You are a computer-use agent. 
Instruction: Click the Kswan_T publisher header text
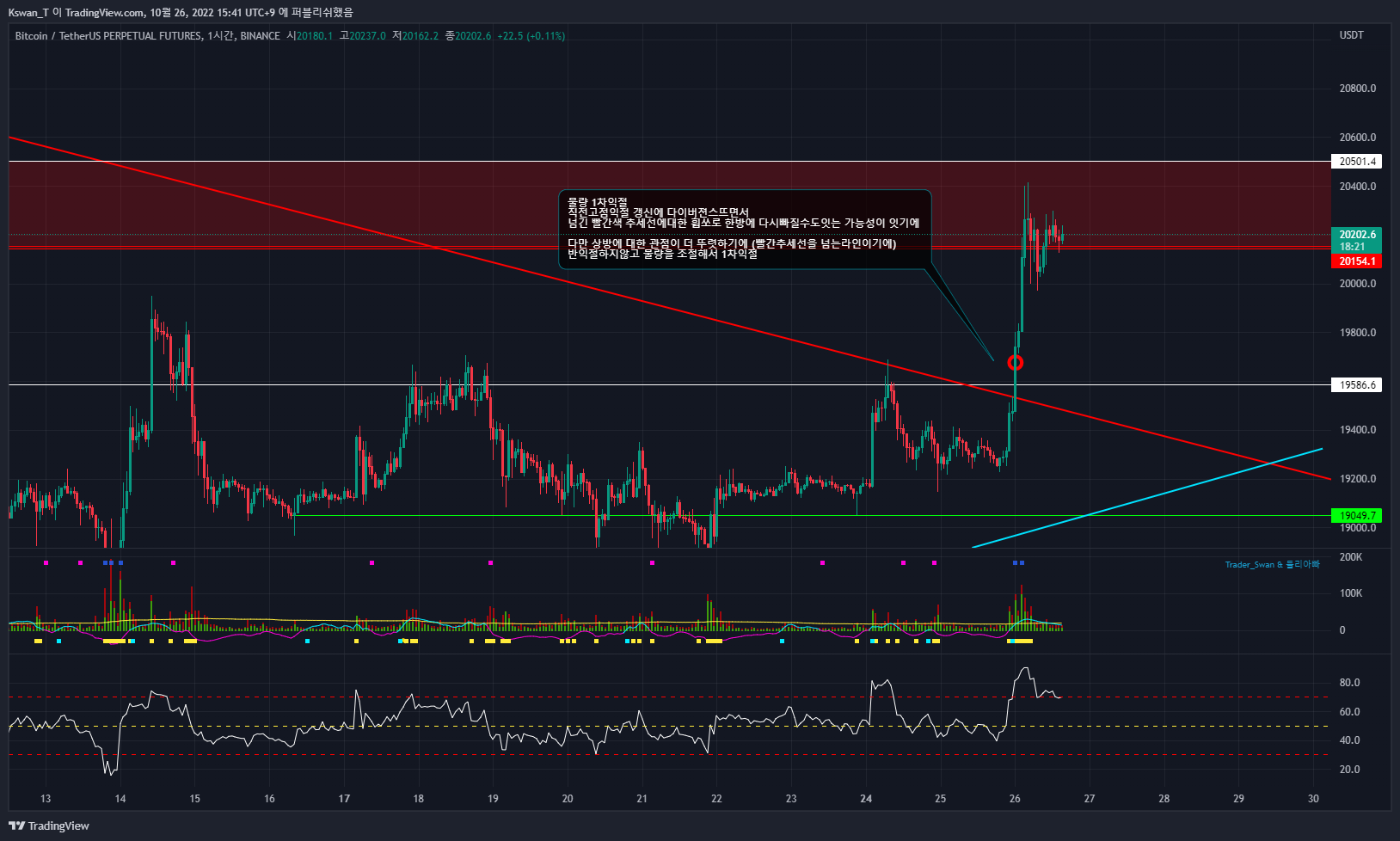28,12
